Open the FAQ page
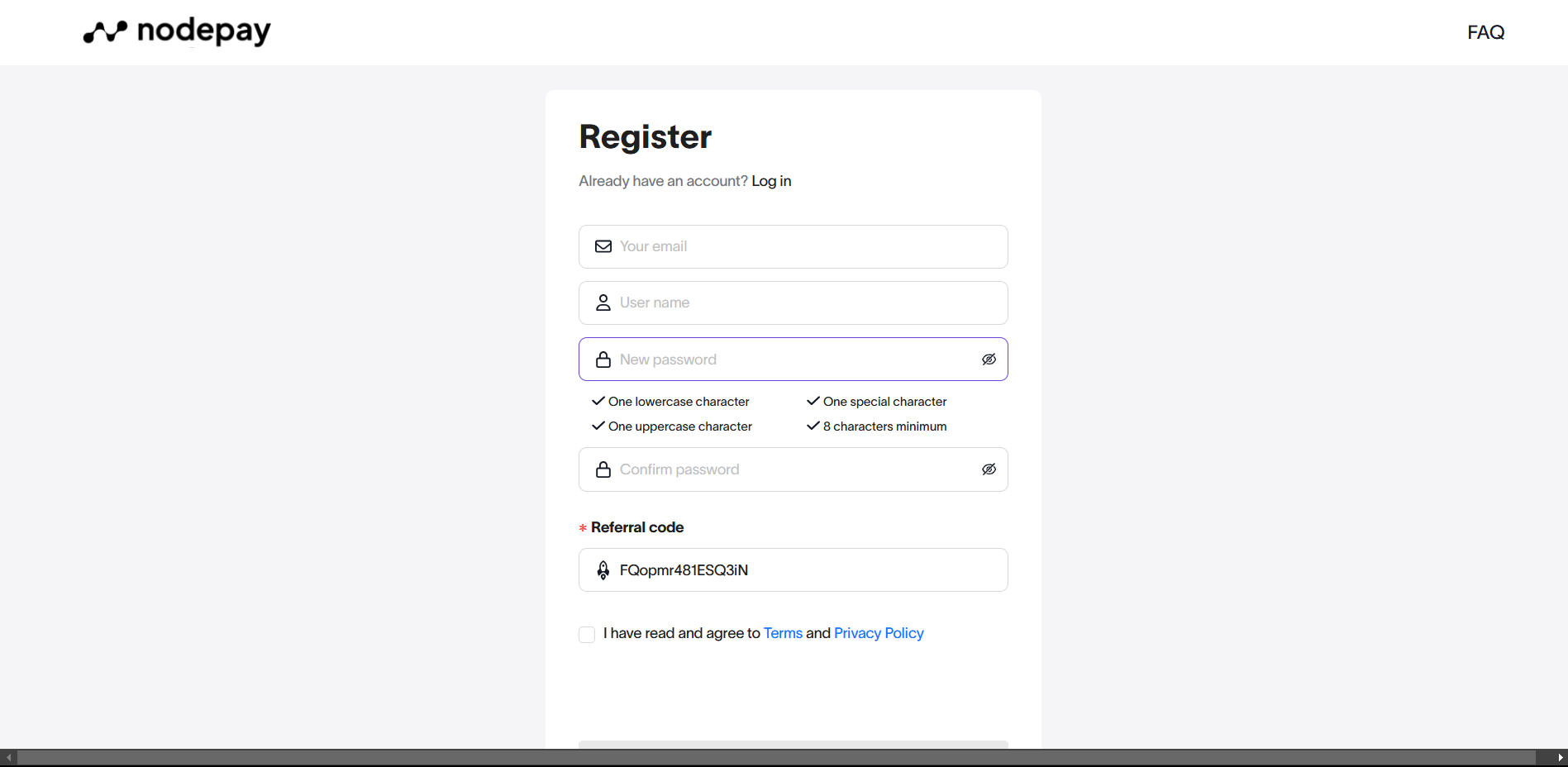 1485,32
